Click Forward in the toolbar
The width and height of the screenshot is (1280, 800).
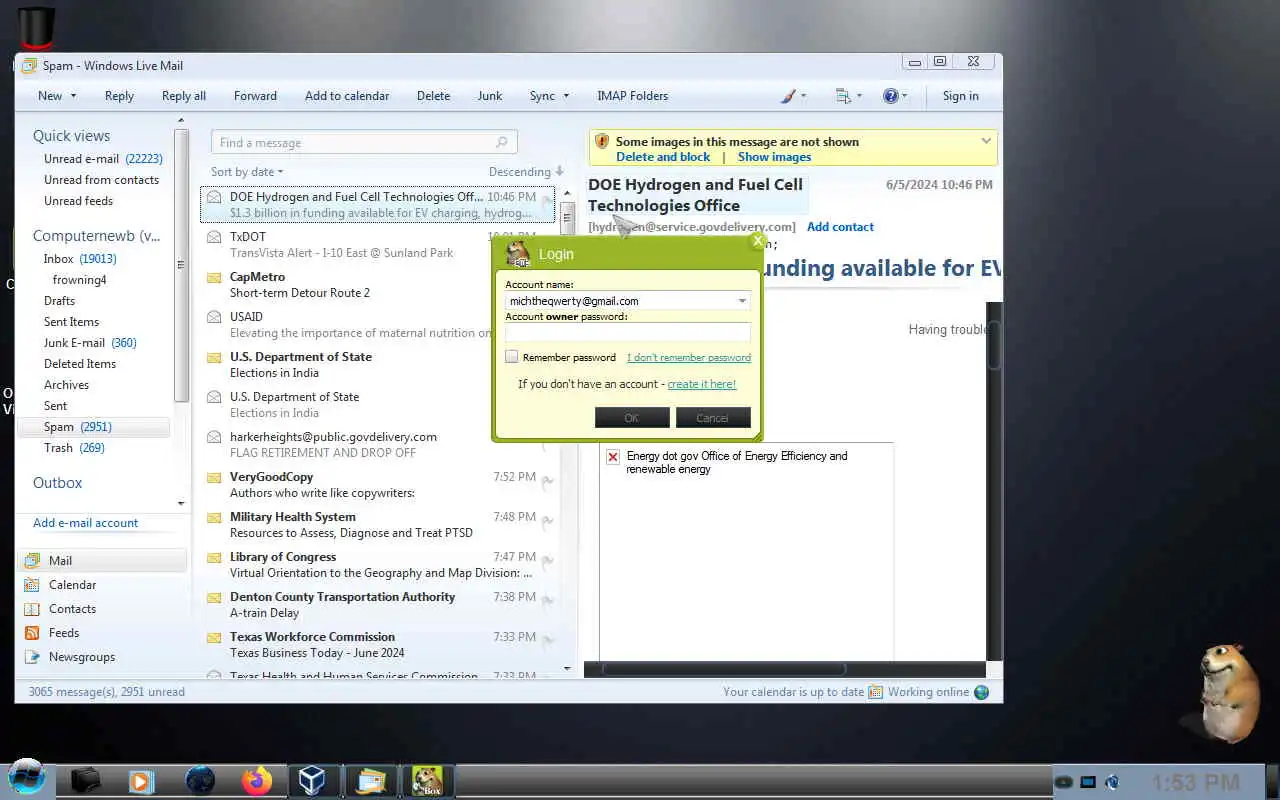click(255, 96)
